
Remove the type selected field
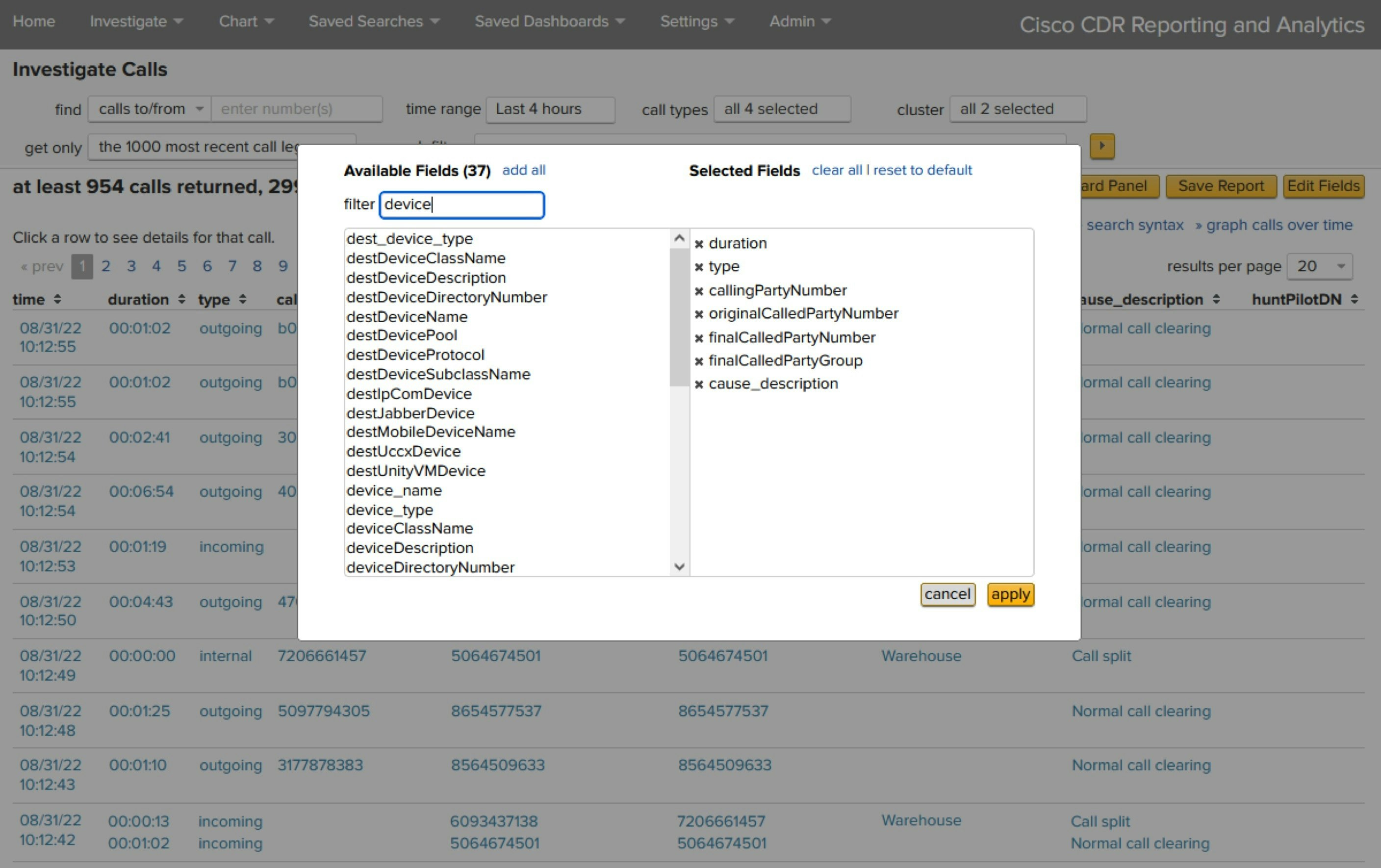pos(698,267)
